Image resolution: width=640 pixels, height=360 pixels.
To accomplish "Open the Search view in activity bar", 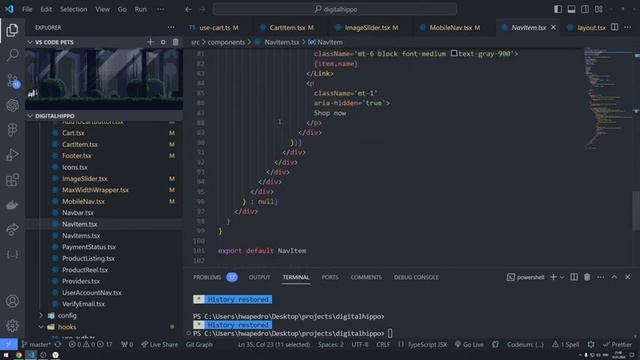I will [12, 55].
